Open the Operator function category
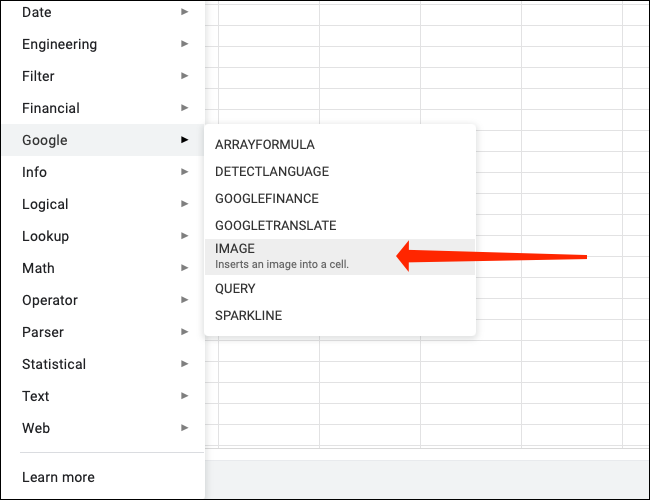The image size is (650, 500). (50, 300)
